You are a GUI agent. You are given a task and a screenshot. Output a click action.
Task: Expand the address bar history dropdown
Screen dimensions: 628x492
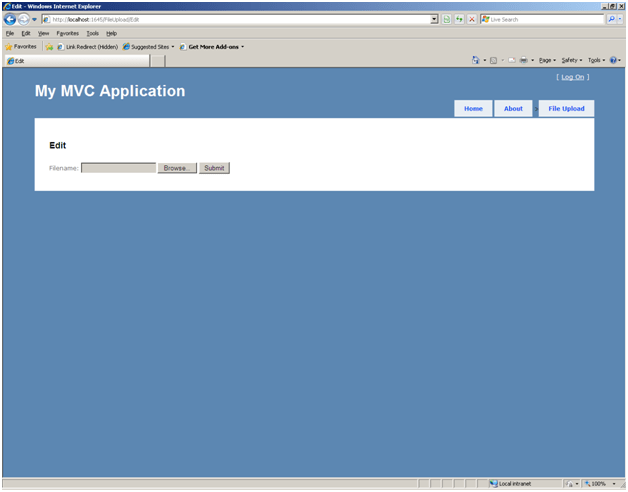click(x=434, y=19)
